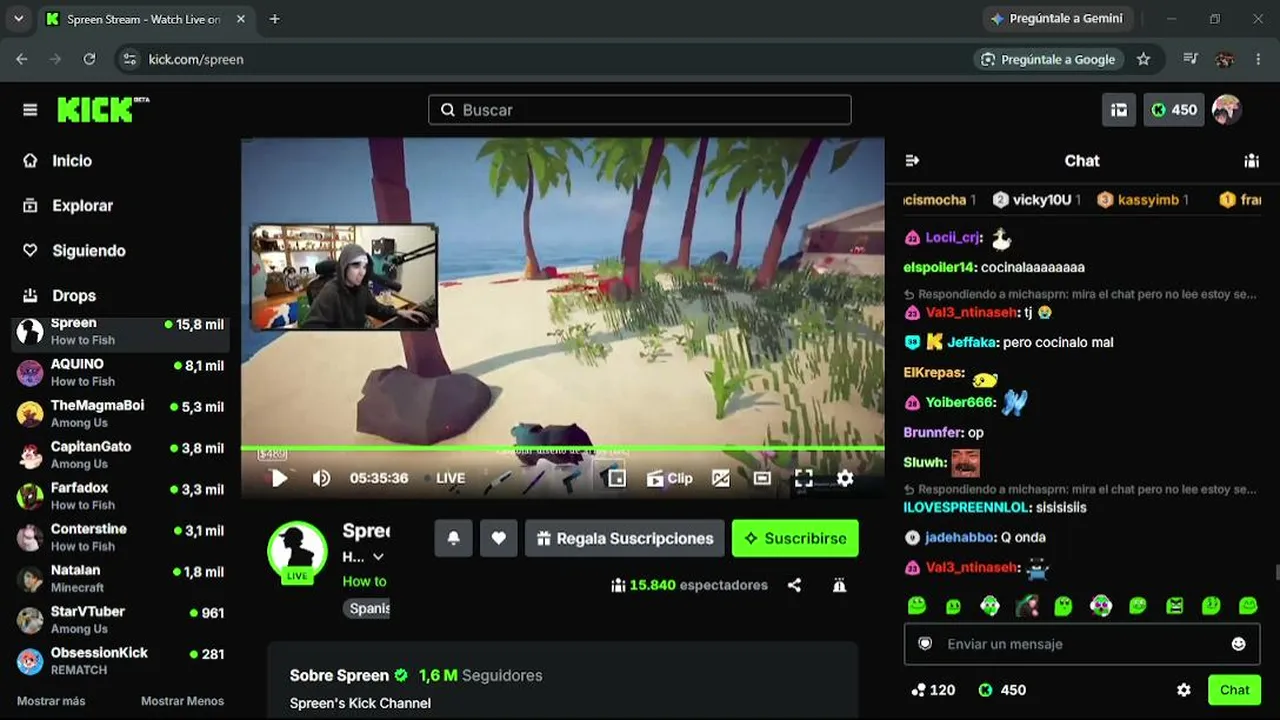Click Regala Suscripciones button
This screenshot has height=720, width=1280.
625,538
